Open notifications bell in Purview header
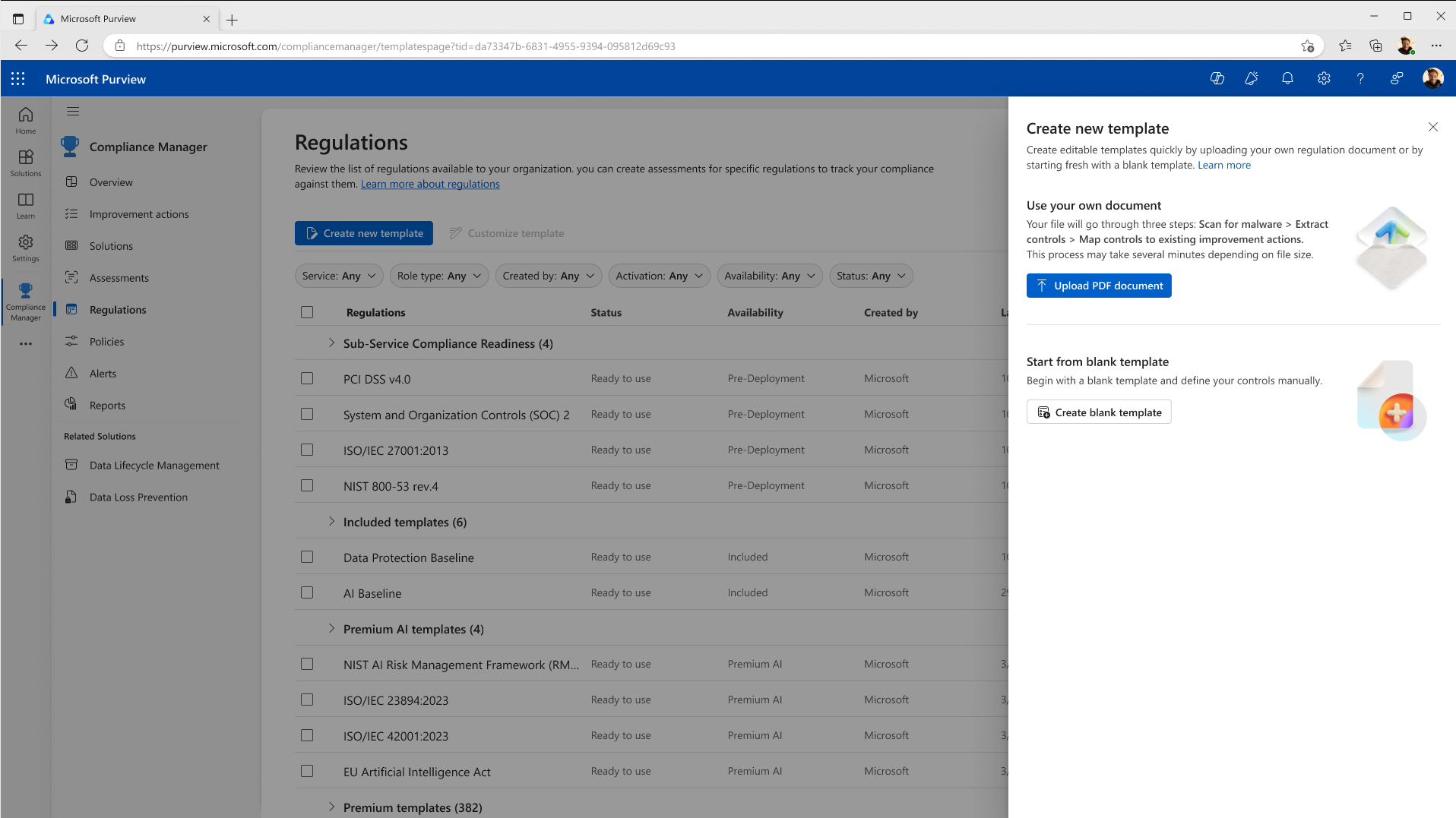 [x=1287, y=78]
